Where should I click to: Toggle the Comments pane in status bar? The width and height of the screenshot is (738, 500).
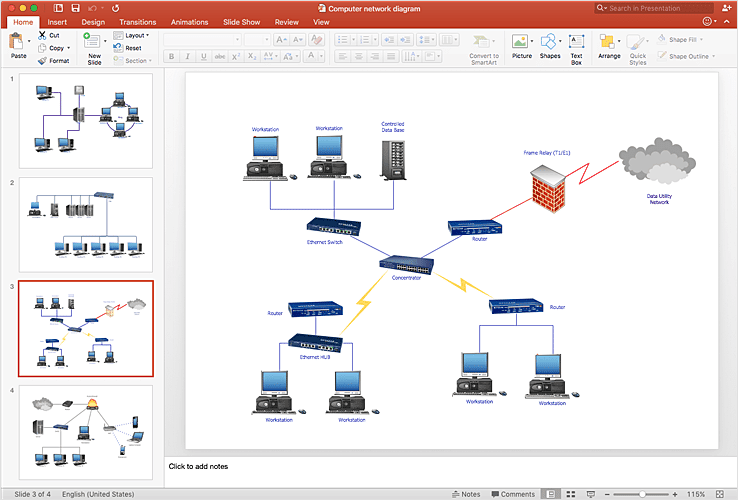point(513,494)
